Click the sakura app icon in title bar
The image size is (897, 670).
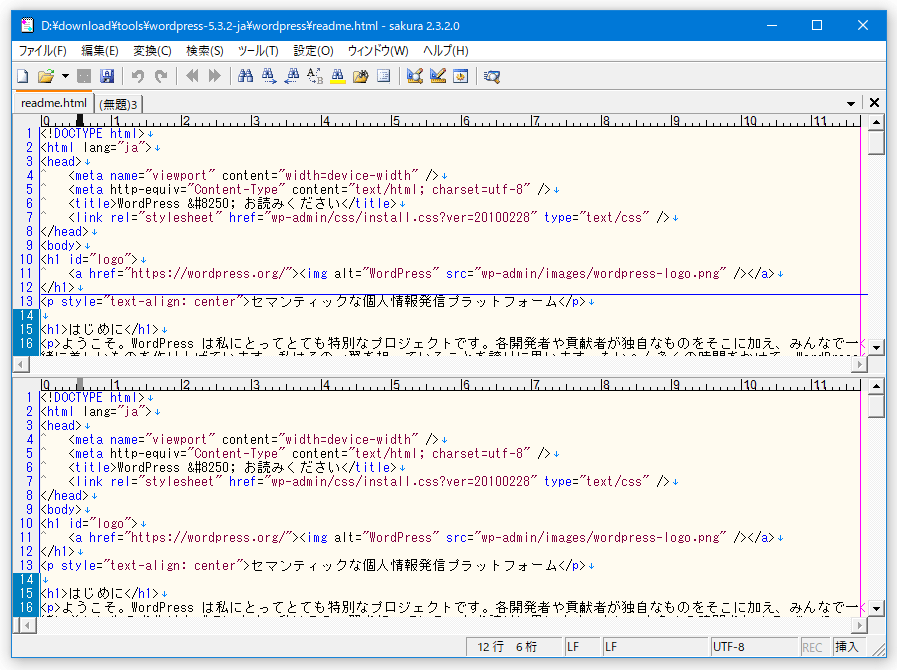point(27,25)
